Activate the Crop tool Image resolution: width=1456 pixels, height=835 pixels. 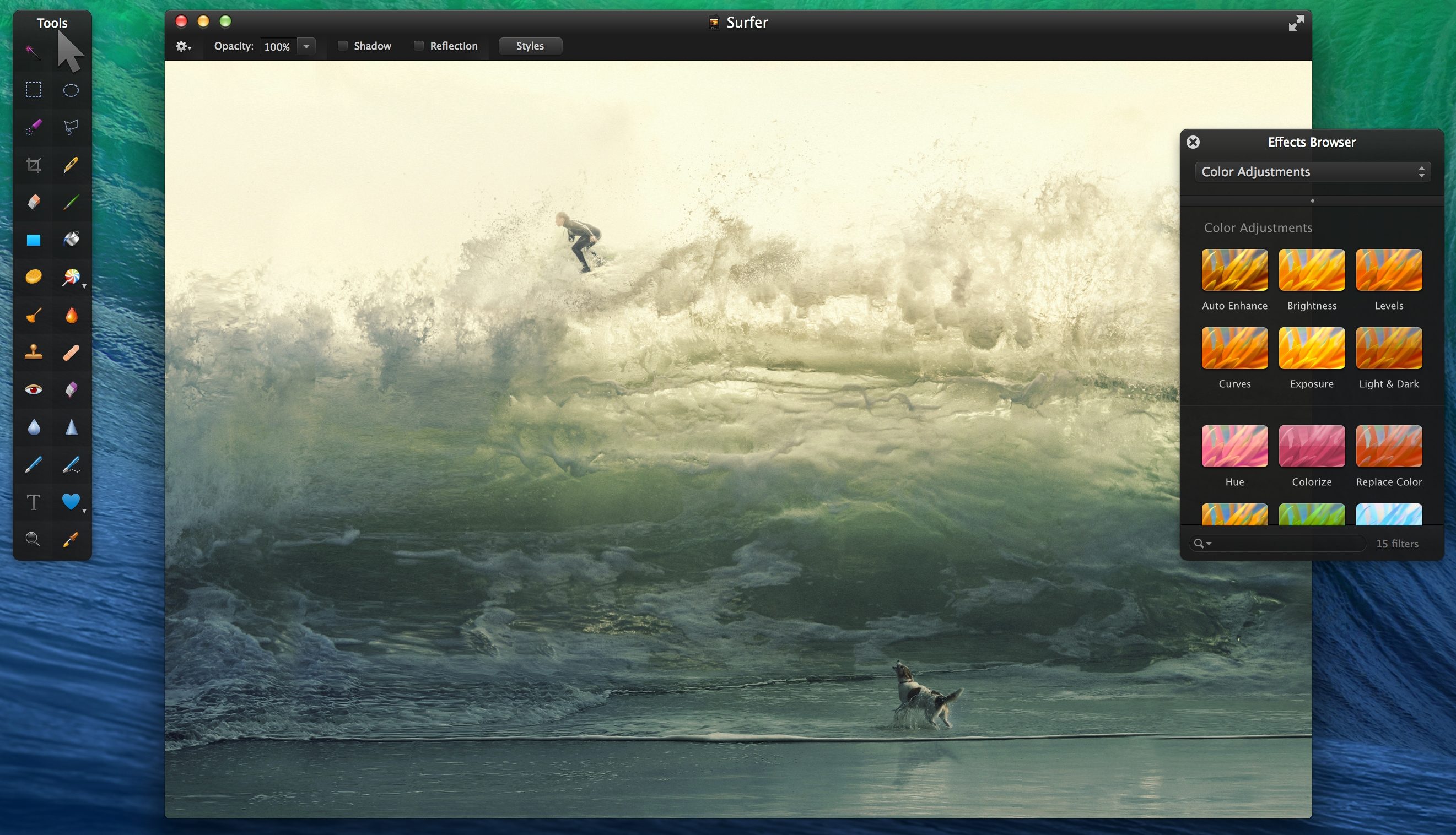click(x=33, y=165)
